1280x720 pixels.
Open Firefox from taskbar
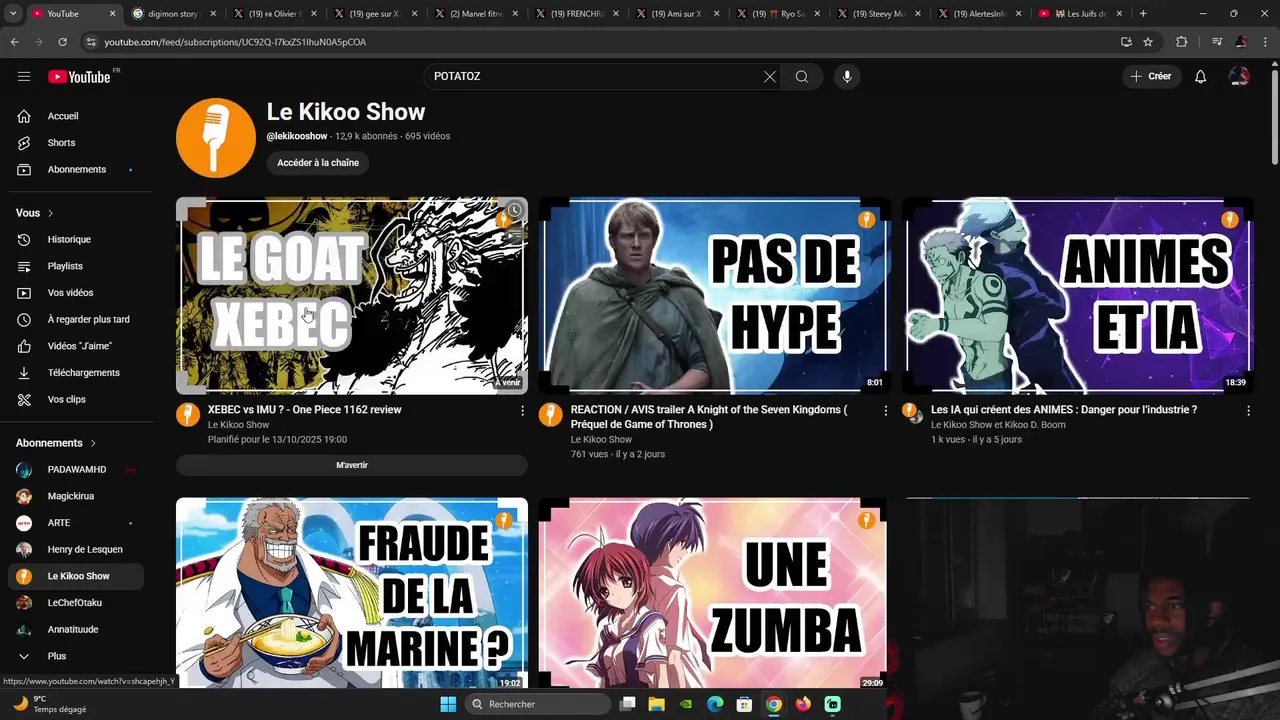(x=803, y=704)
